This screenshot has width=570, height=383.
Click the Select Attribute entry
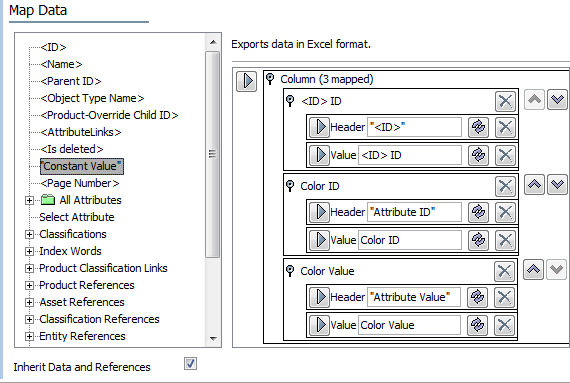coord(77,217)
